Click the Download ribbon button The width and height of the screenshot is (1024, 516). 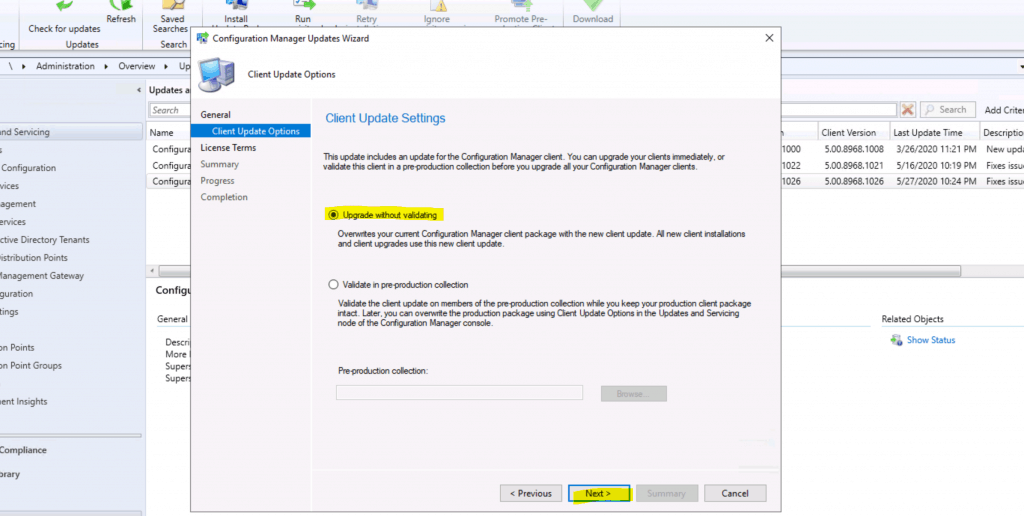point(593,13)
